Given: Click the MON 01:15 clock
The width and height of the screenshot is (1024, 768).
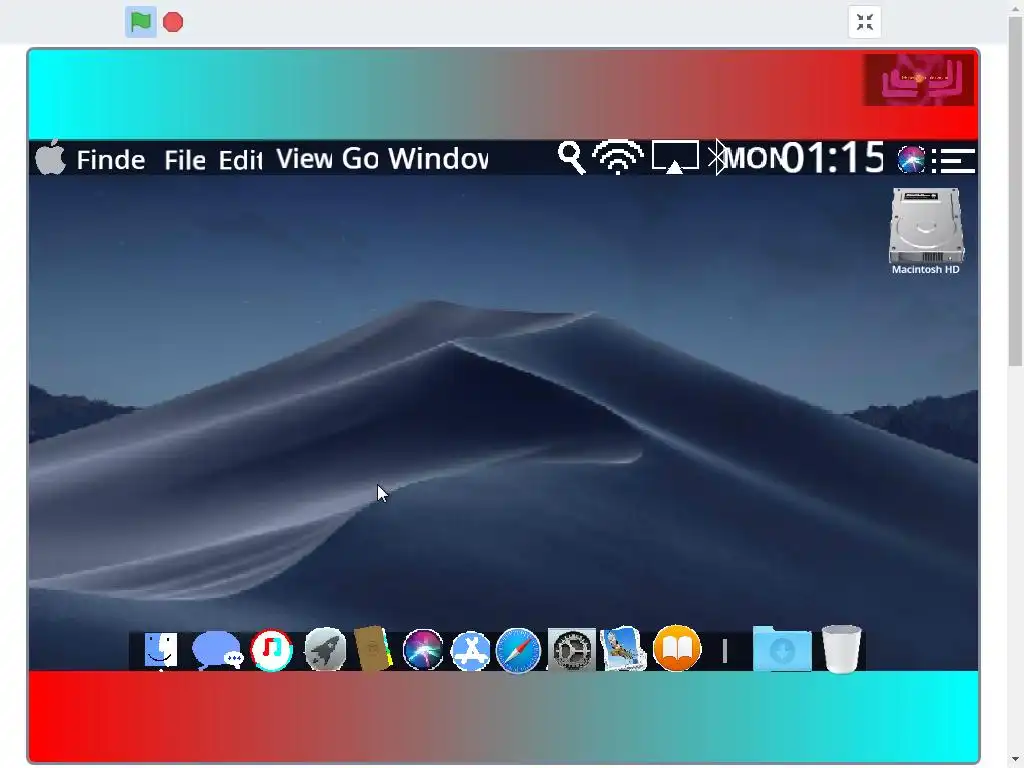Looking at the screenshot, I should pos(805,158).
